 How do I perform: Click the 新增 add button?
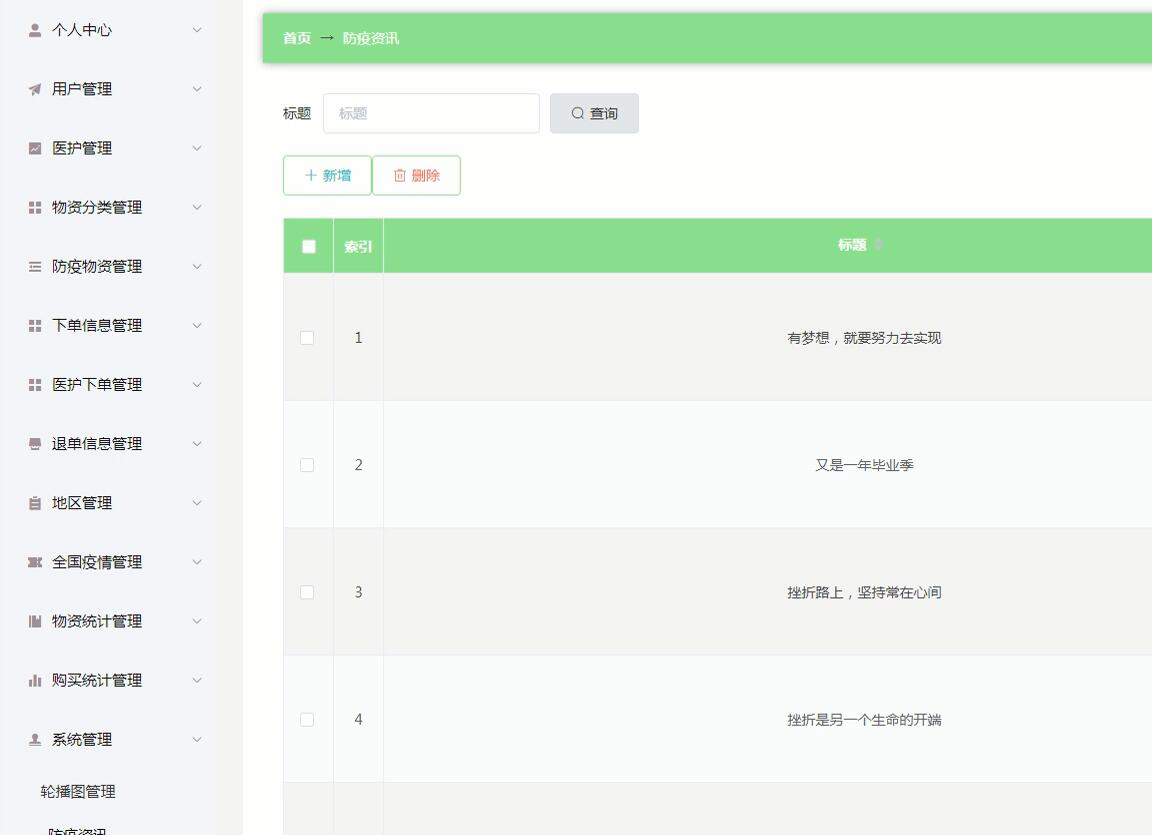327,176
